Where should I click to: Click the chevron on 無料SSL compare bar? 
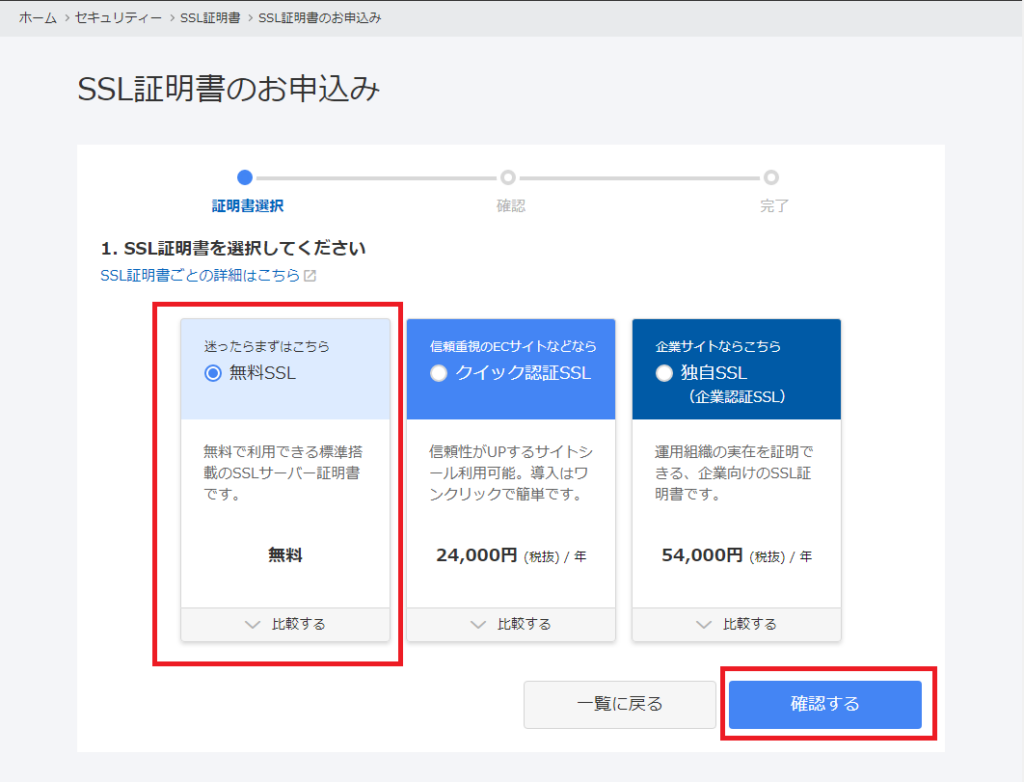(x=253, y=623)
